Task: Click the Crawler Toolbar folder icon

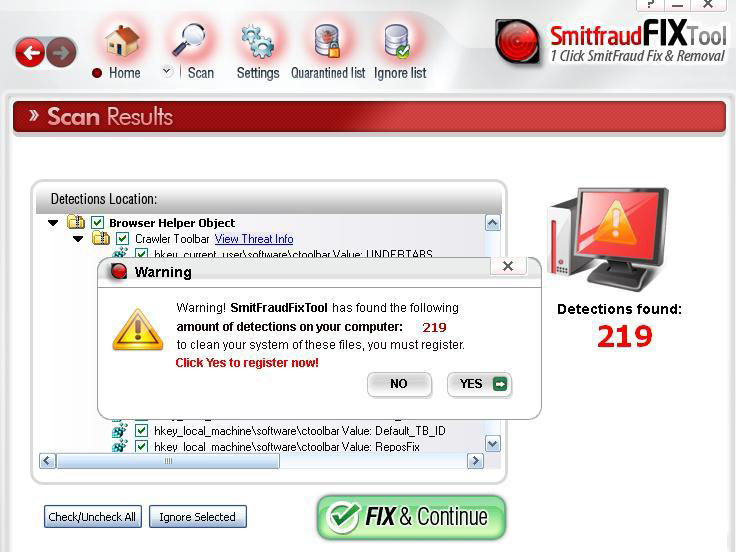Action: (x=101, y=238)
